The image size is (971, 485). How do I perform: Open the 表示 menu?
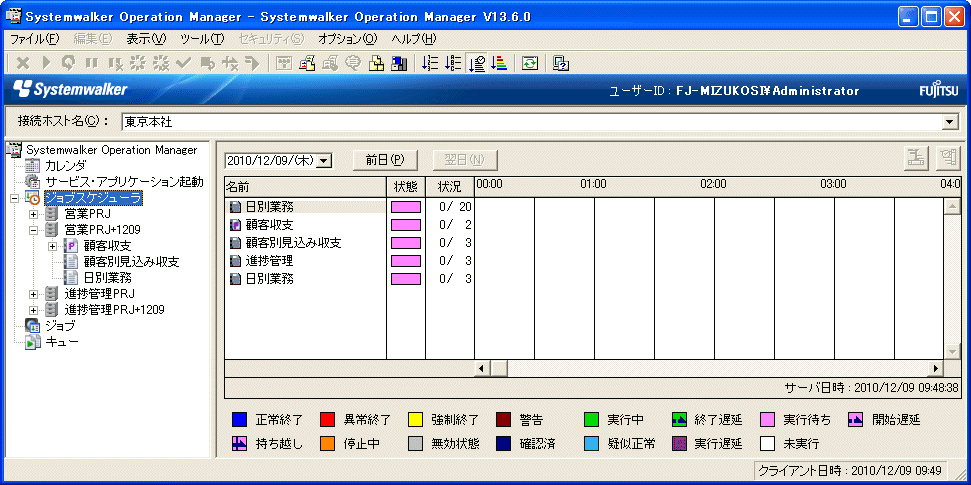[x=146, y=38]
